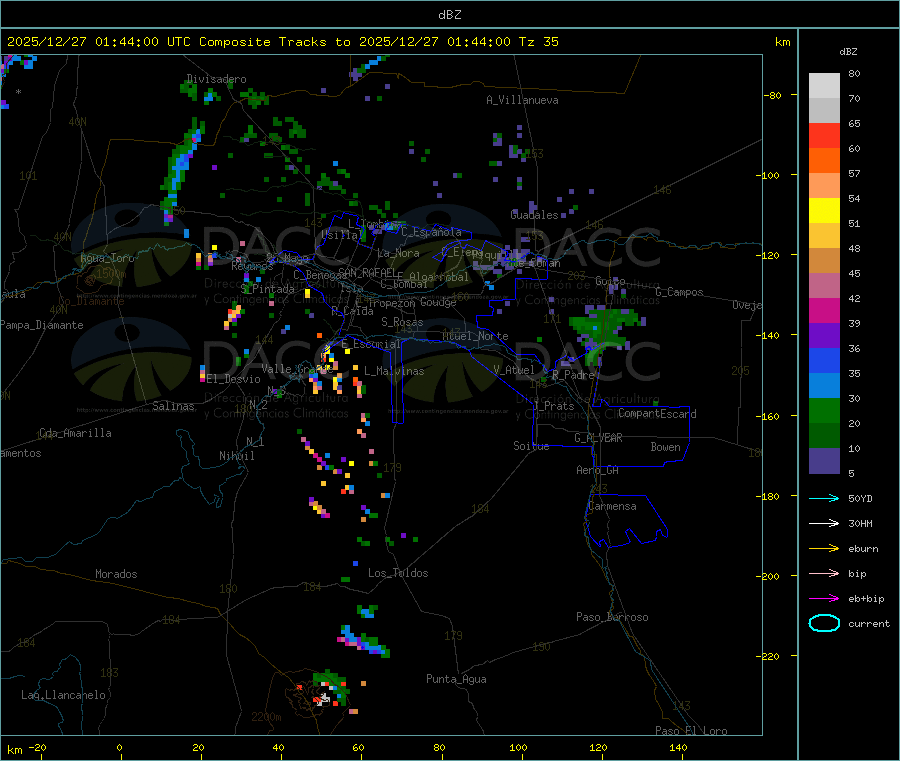The width and height of the screenshot is (900, 761).
Task: Click the dBZ title at top
Action: [x=449, y=15]
